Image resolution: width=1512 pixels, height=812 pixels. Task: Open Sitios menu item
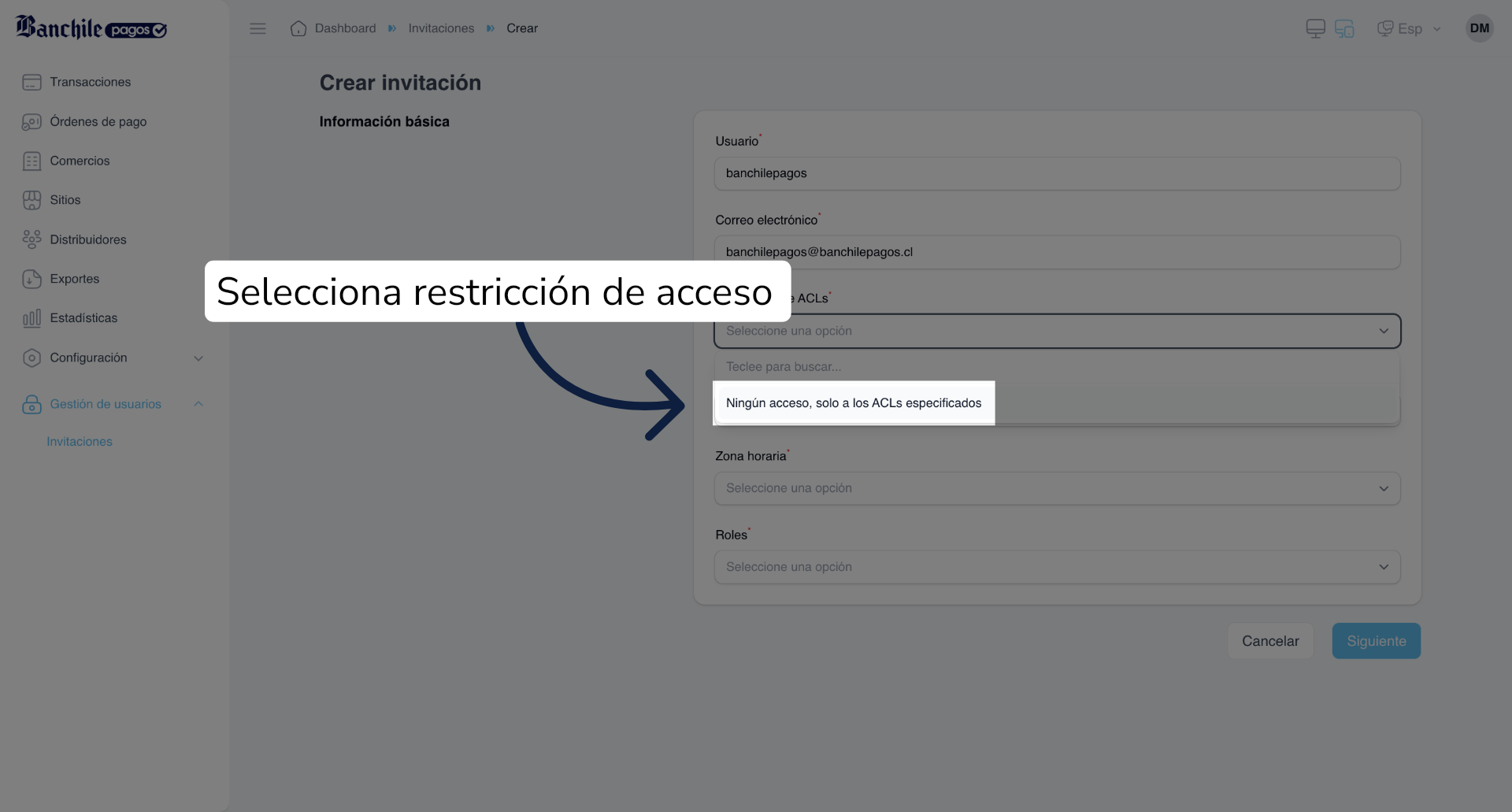(65, 200)
